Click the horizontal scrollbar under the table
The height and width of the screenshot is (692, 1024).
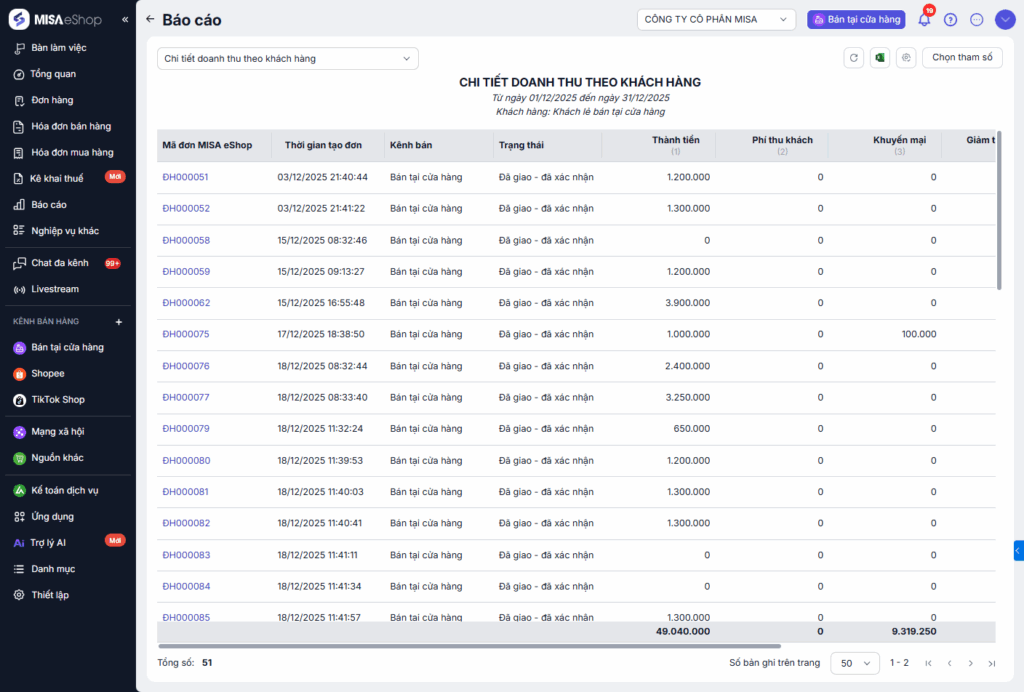pos(468,646)
